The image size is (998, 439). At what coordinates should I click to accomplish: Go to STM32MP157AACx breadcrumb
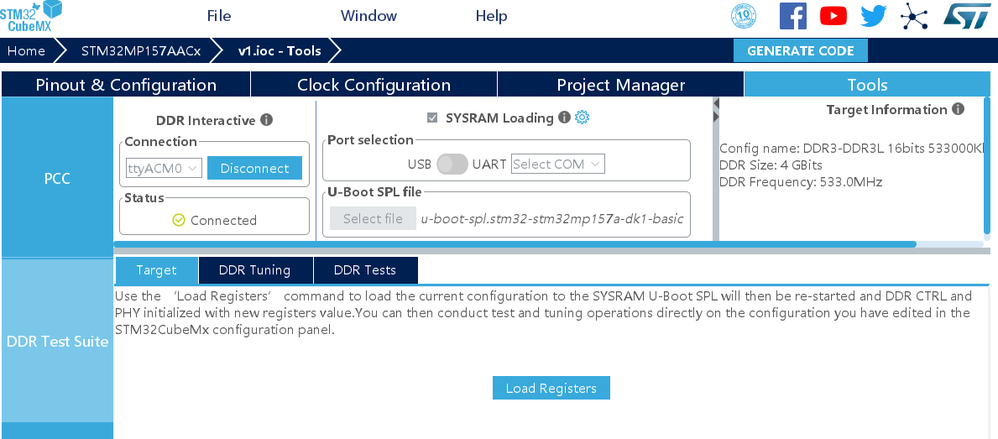coord(141,51)
